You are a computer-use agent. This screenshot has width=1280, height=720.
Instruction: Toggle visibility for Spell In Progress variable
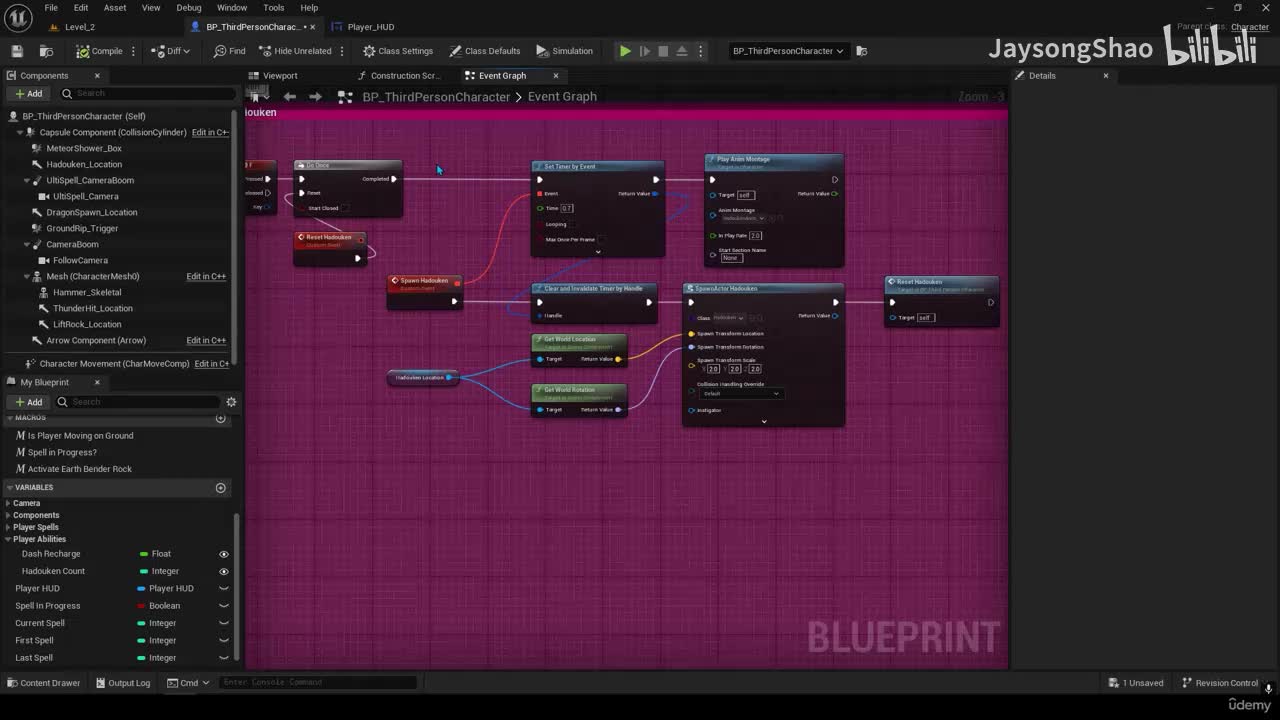(x=224, y=606)
